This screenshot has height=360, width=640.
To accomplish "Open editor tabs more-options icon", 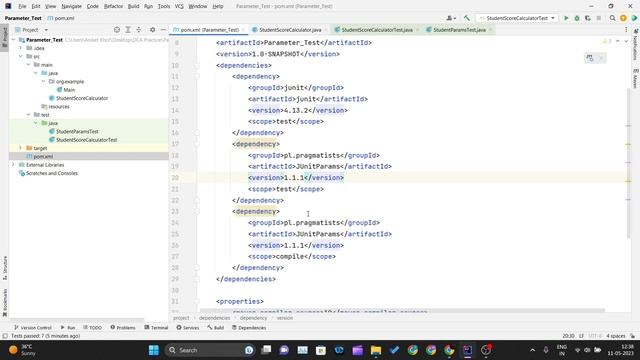I will [x=626, y=30].
